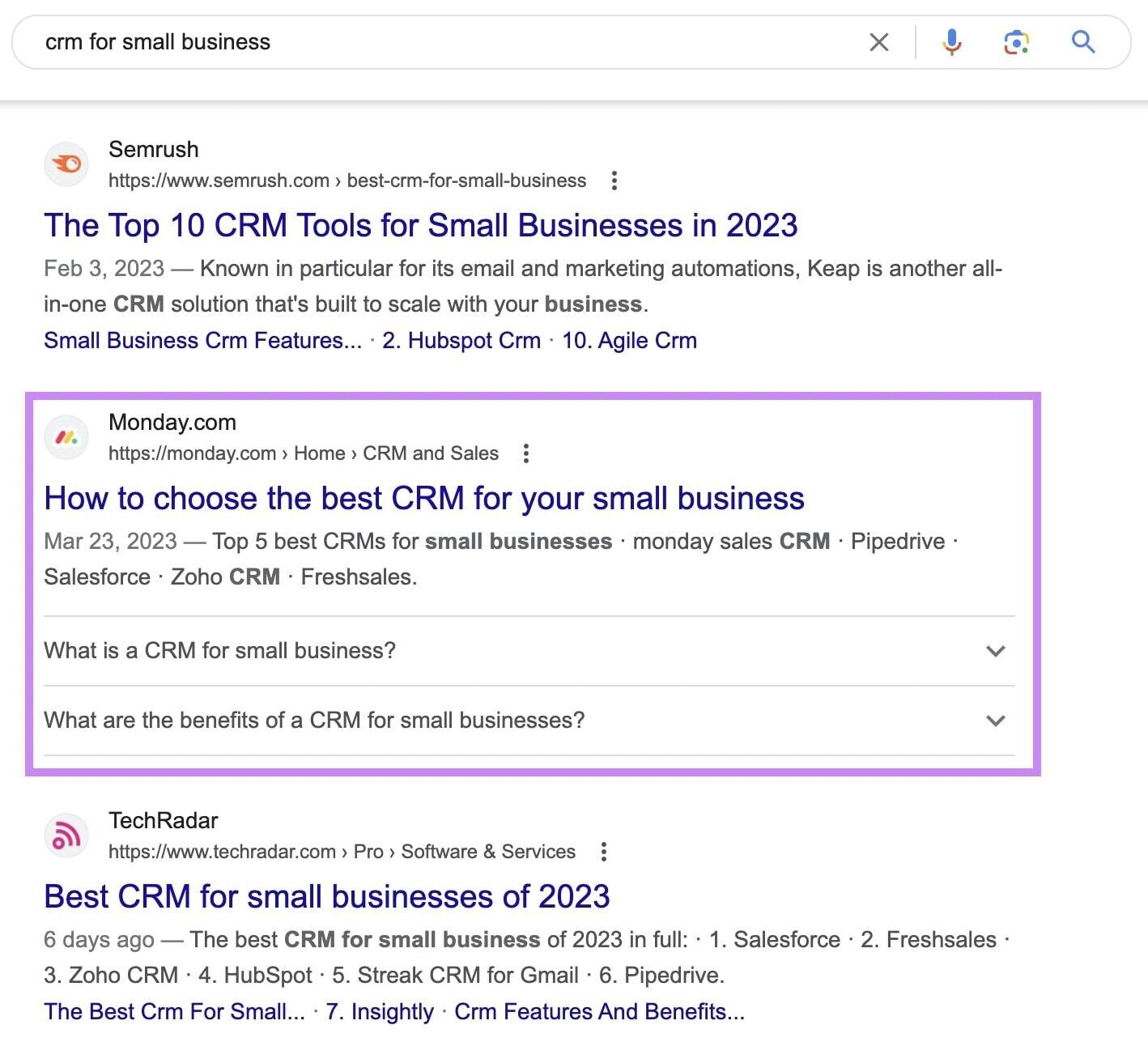1148x1059 pixels.
Task: Follow 'The Best Crm For Small...' sitelink
Action: tap(175, 1011)
